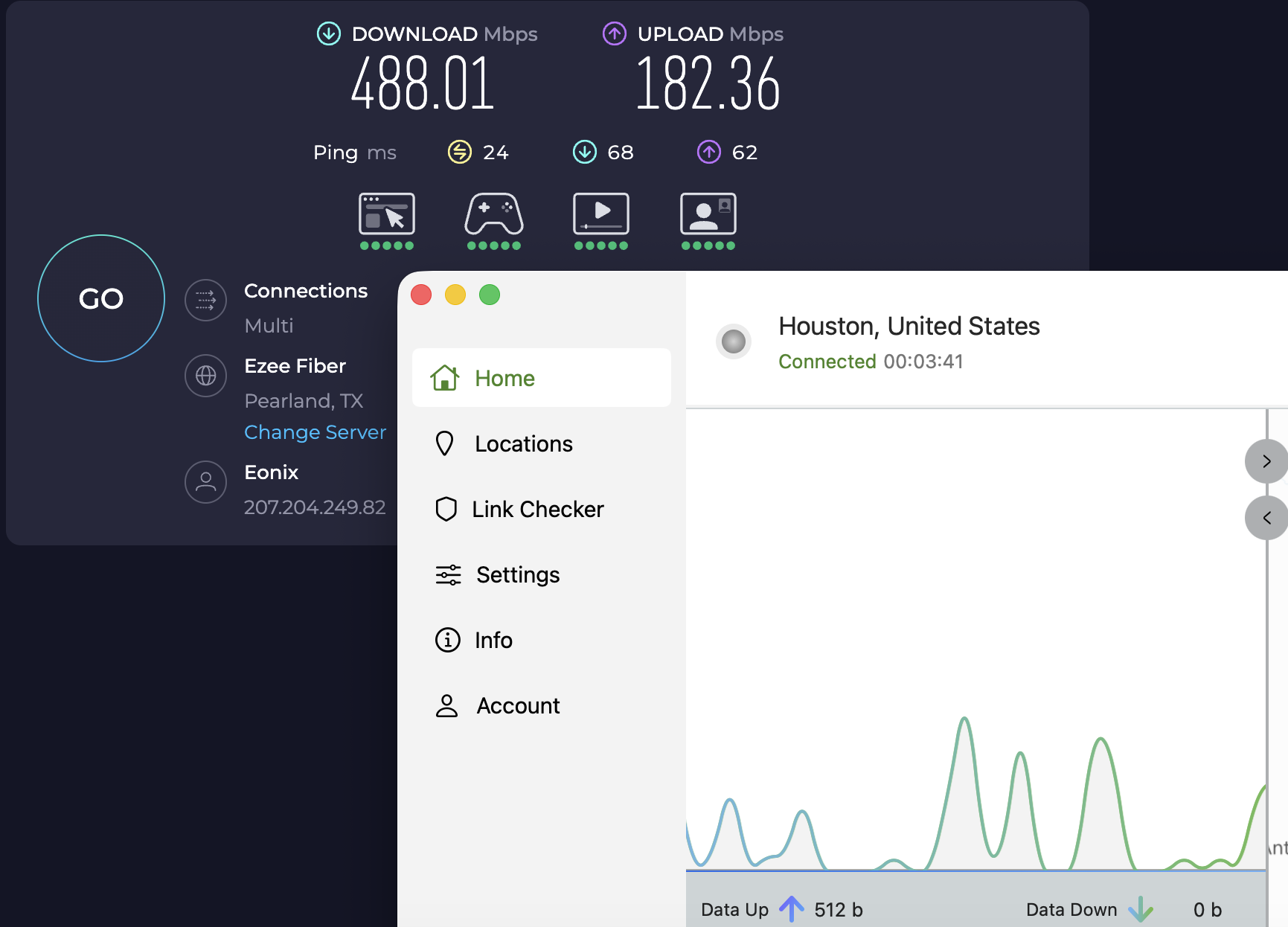This screenshot has width=1288, height=927.
Task: Open the Locations menu item
Action: (523, 443)
